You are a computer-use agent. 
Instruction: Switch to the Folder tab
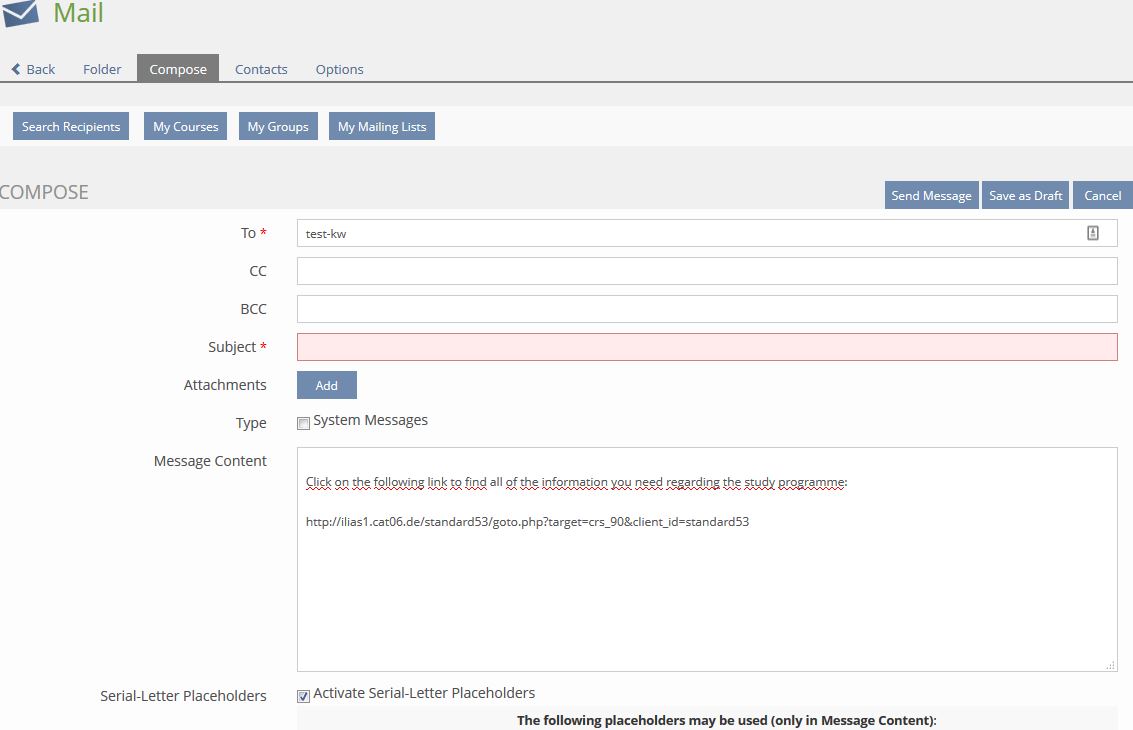102,69
